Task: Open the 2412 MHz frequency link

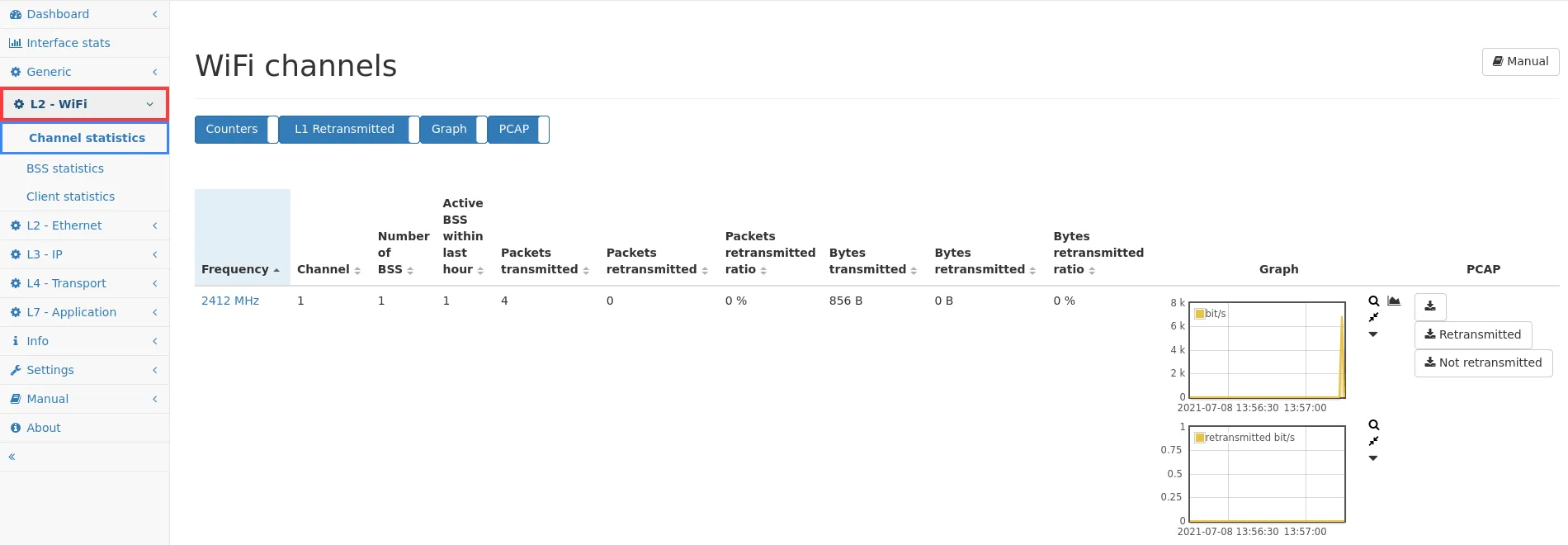Action: (x=230, y=301)
